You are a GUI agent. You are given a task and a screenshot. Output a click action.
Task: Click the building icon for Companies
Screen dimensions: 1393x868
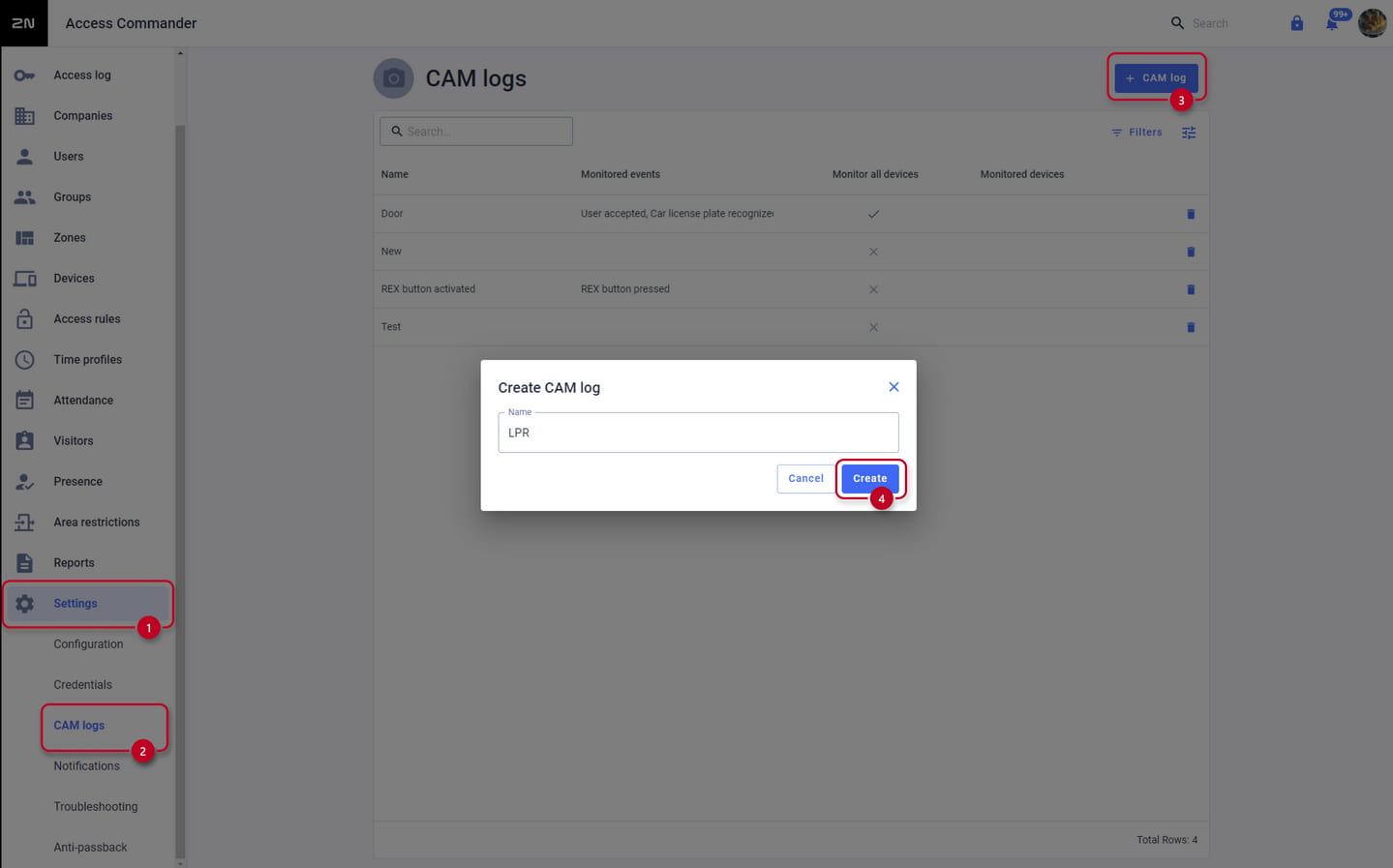[24, 115]
